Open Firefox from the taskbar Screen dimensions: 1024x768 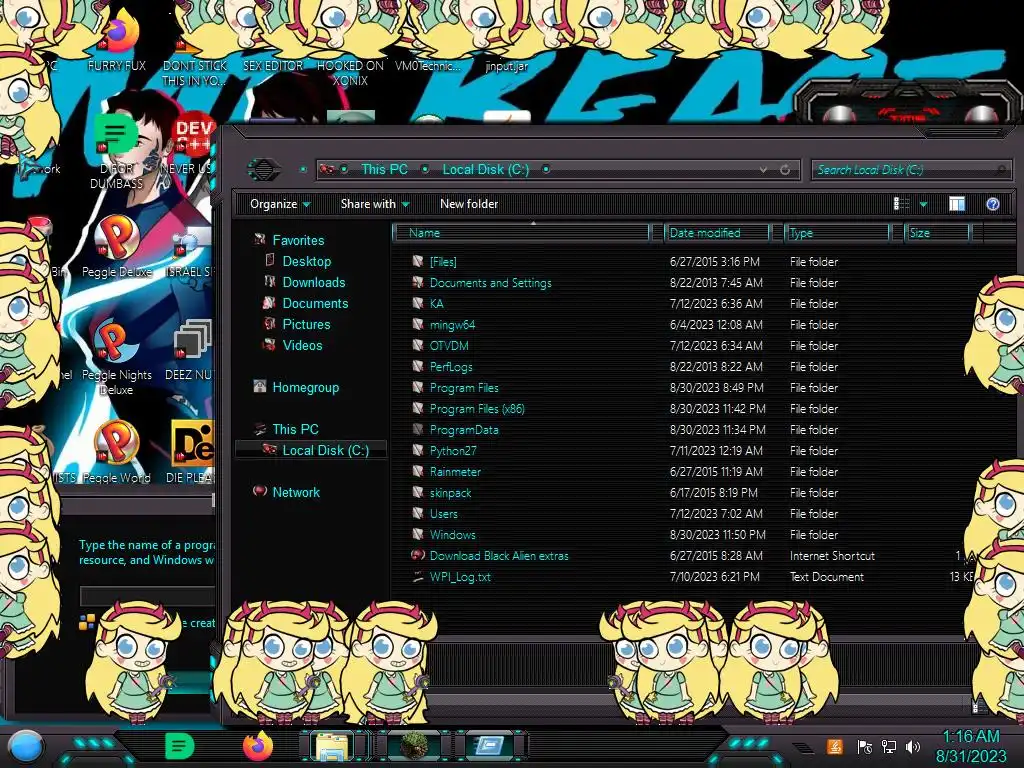coord(257,746)
